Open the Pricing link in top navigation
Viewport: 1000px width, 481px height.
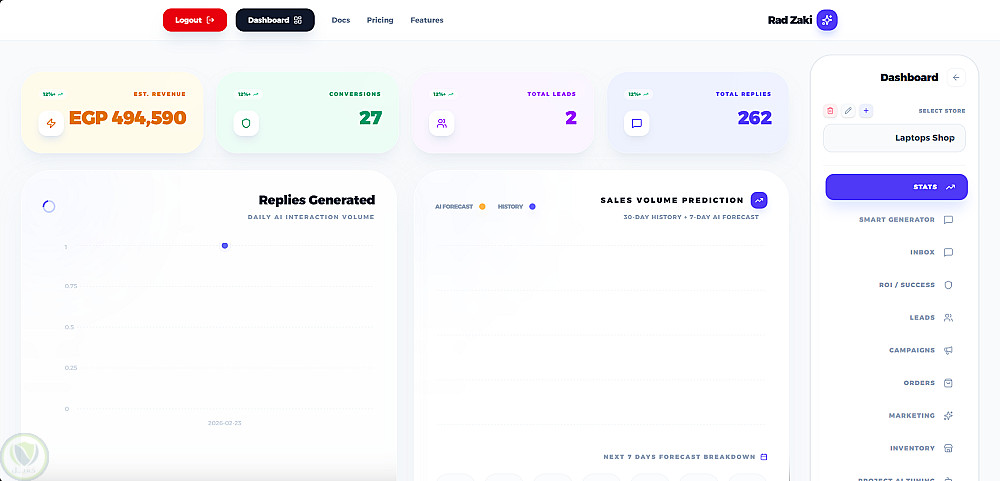pyautogui.click(x=380, y=20)
